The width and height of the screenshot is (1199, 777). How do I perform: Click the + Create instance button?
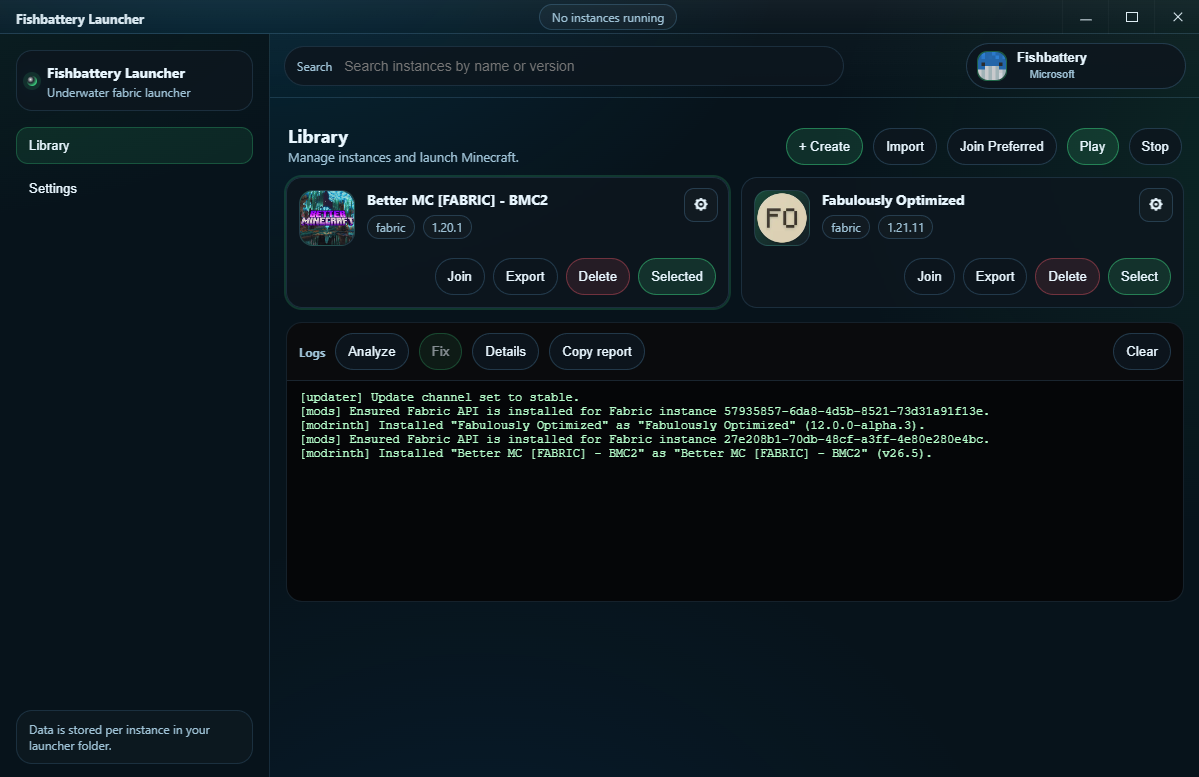pos(824,146)
